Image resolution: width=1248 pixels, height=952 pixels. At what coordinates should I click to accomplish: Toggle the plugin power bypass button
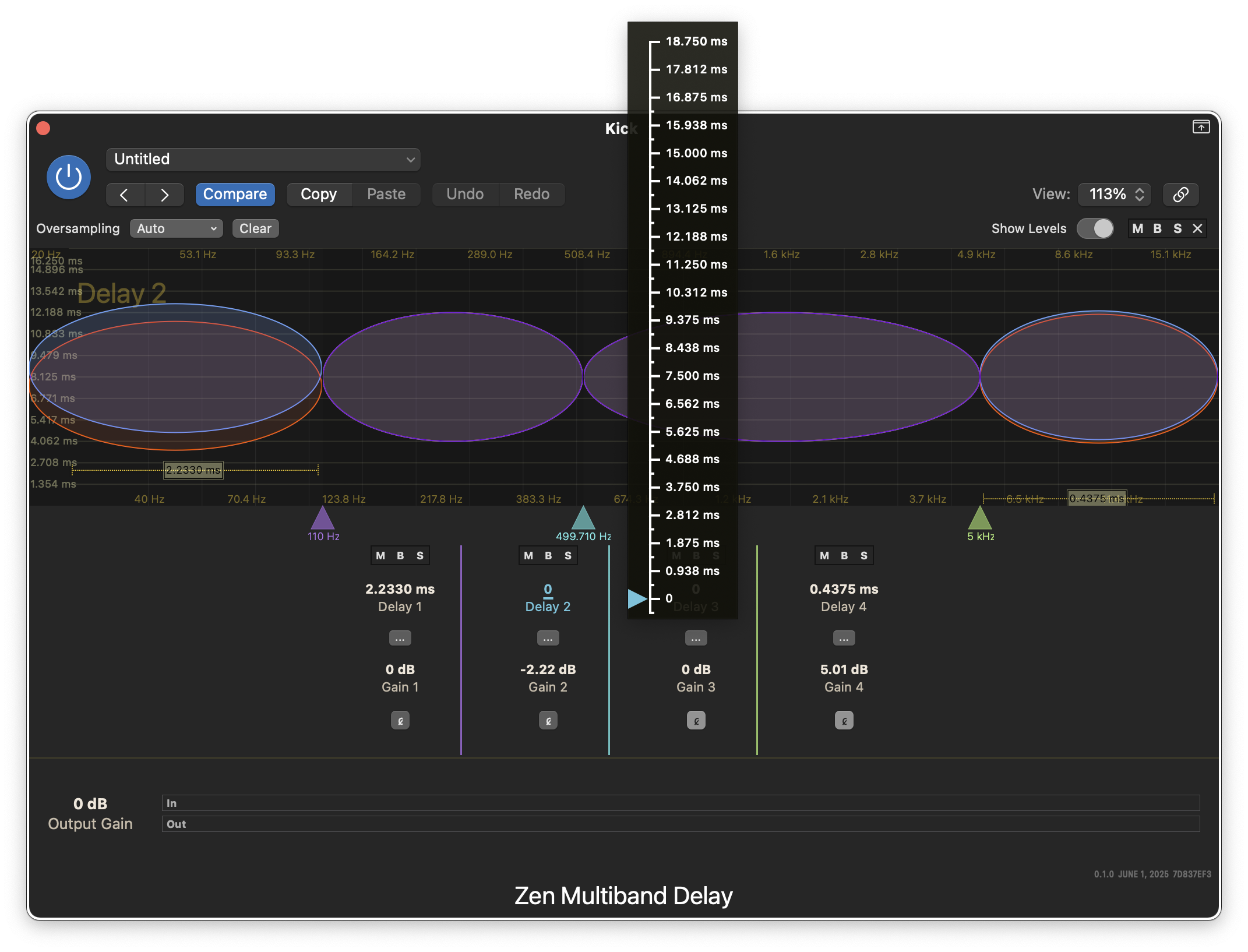[69, 177]
